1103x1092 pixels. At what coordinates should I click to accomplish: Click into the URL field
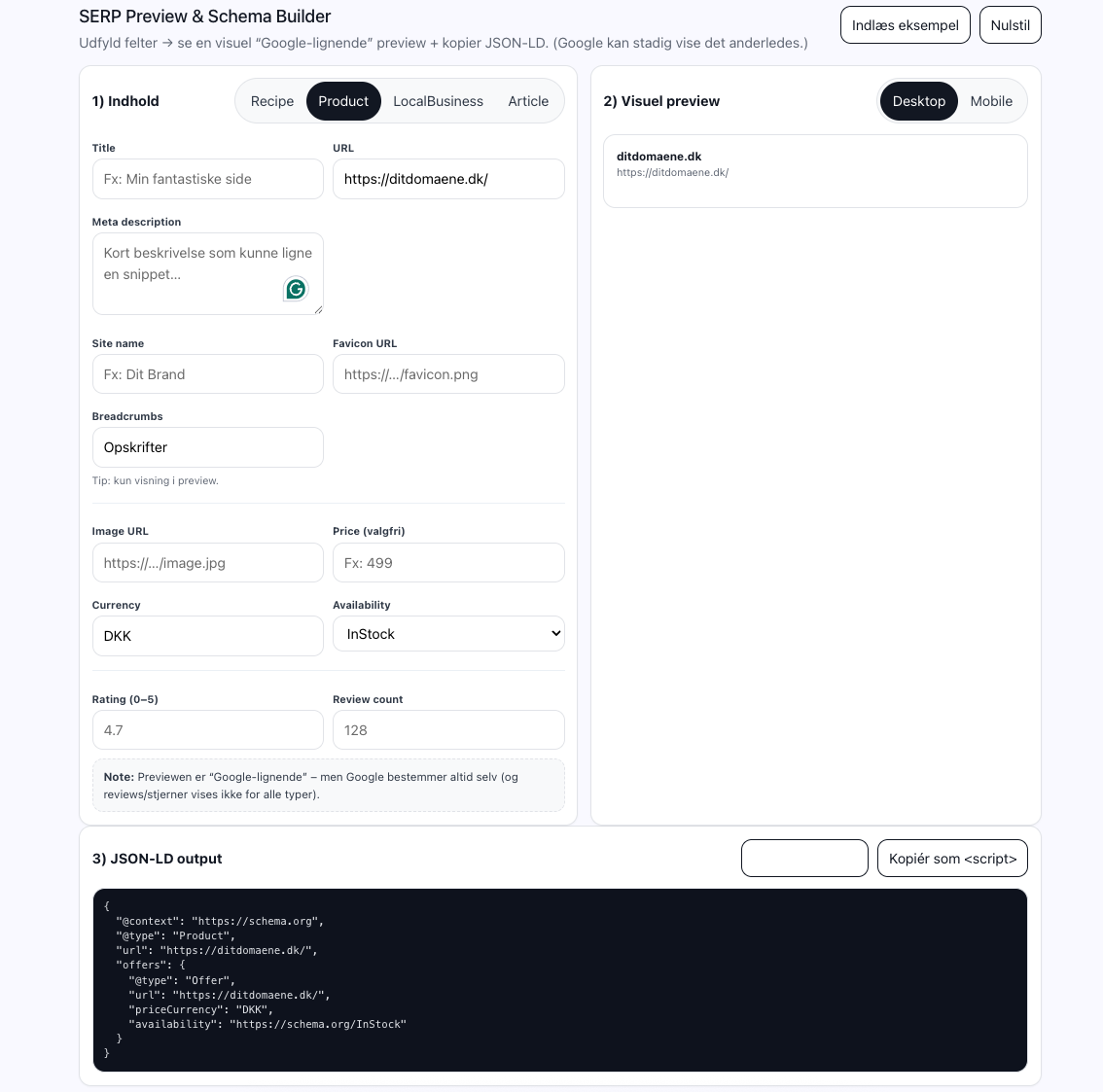(x=448, y=179)
